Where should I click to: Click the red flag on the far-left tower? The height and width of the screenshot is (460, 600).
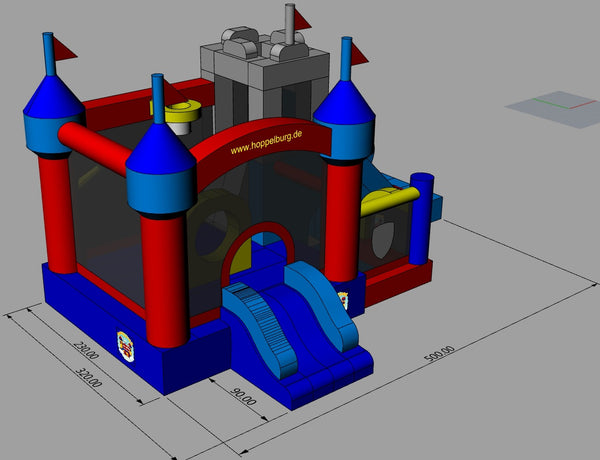click(64, 46)
